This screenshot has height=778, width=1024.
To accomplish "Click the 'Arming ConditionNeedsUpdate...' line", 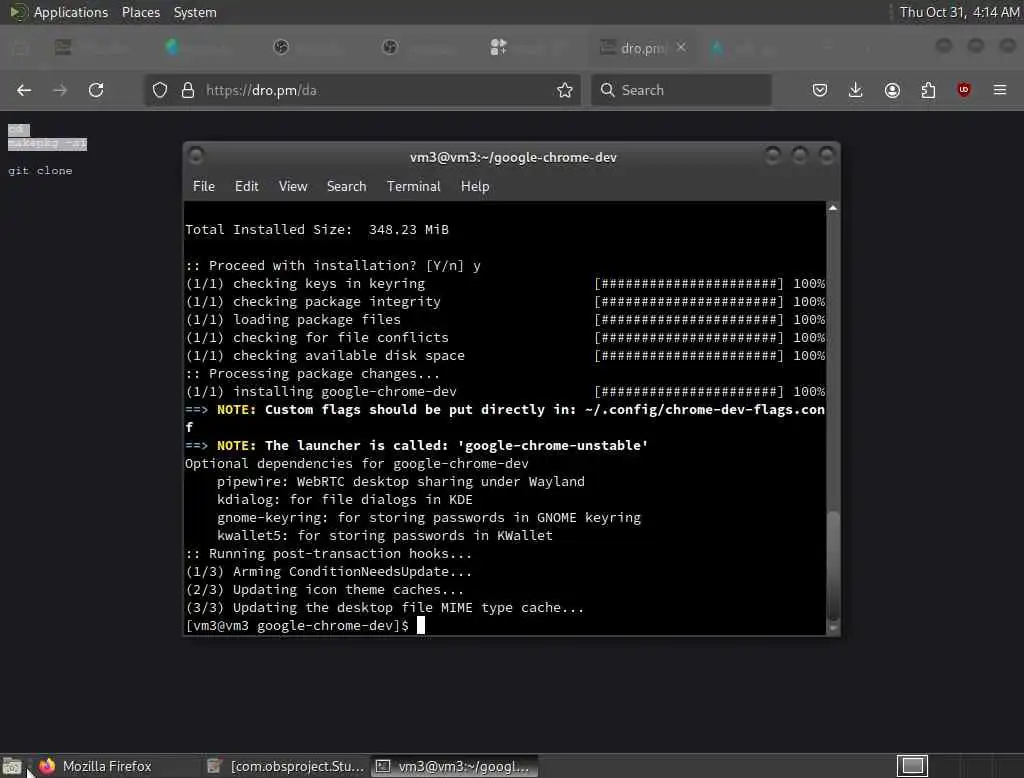I will (328, 572).
